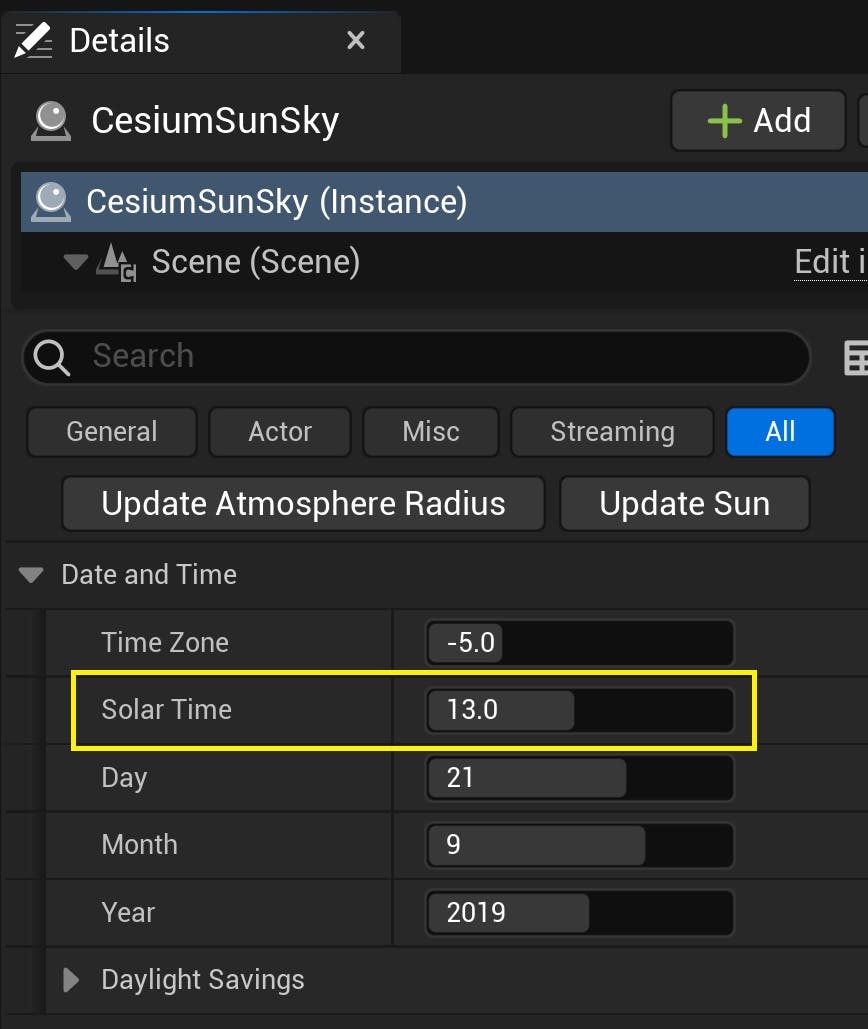Click the magnifying glass search icon
The height and width of the screenshot is (1029, 868).
pyautogui.click(x=51, y=357)
